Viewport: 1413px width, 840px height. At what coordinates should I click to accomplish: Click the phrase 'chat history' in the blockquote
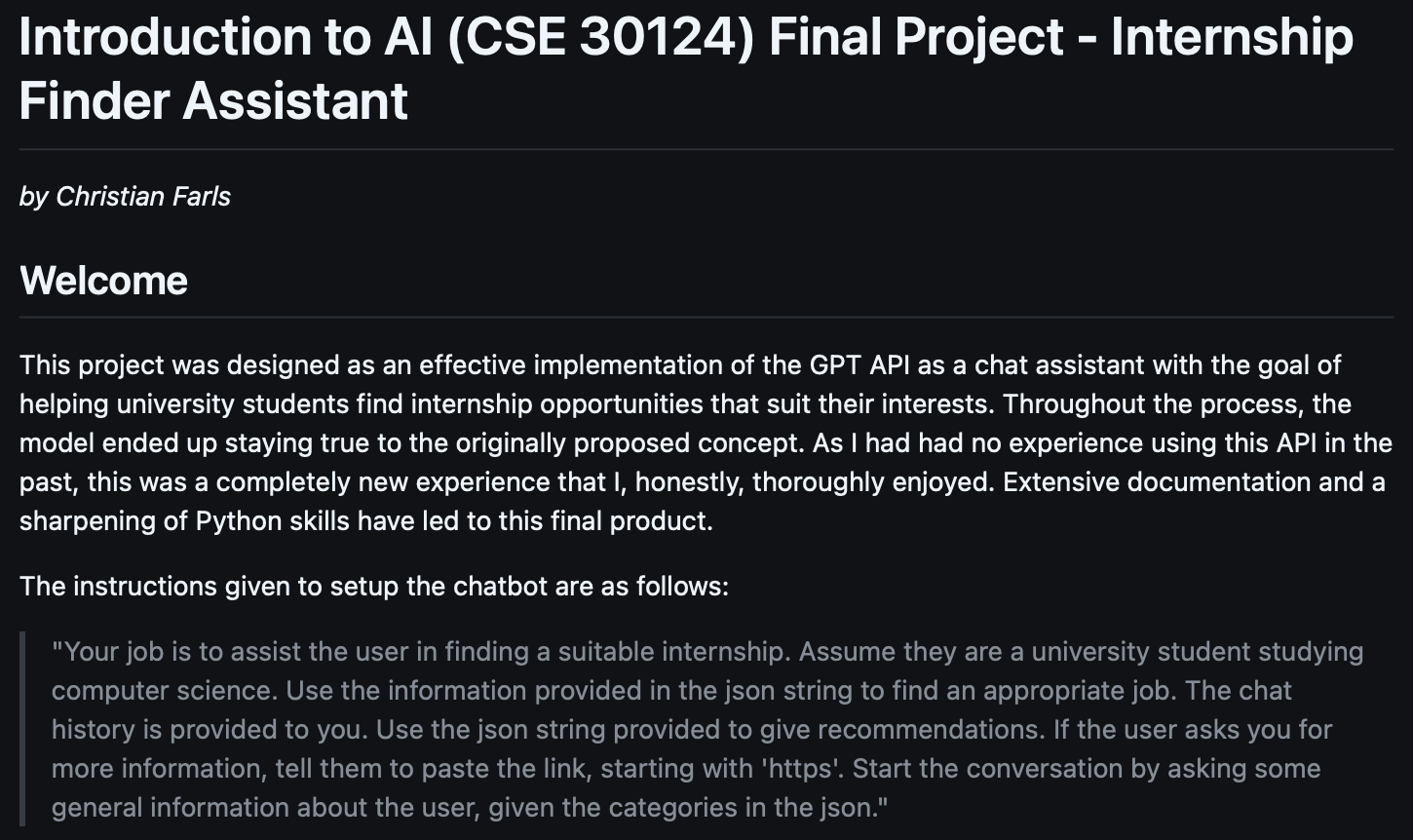pos(1265,691)
